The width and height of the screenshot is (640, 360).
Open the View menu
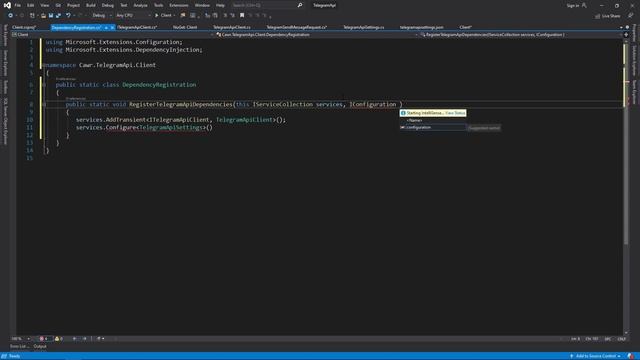tap(44, 5)
